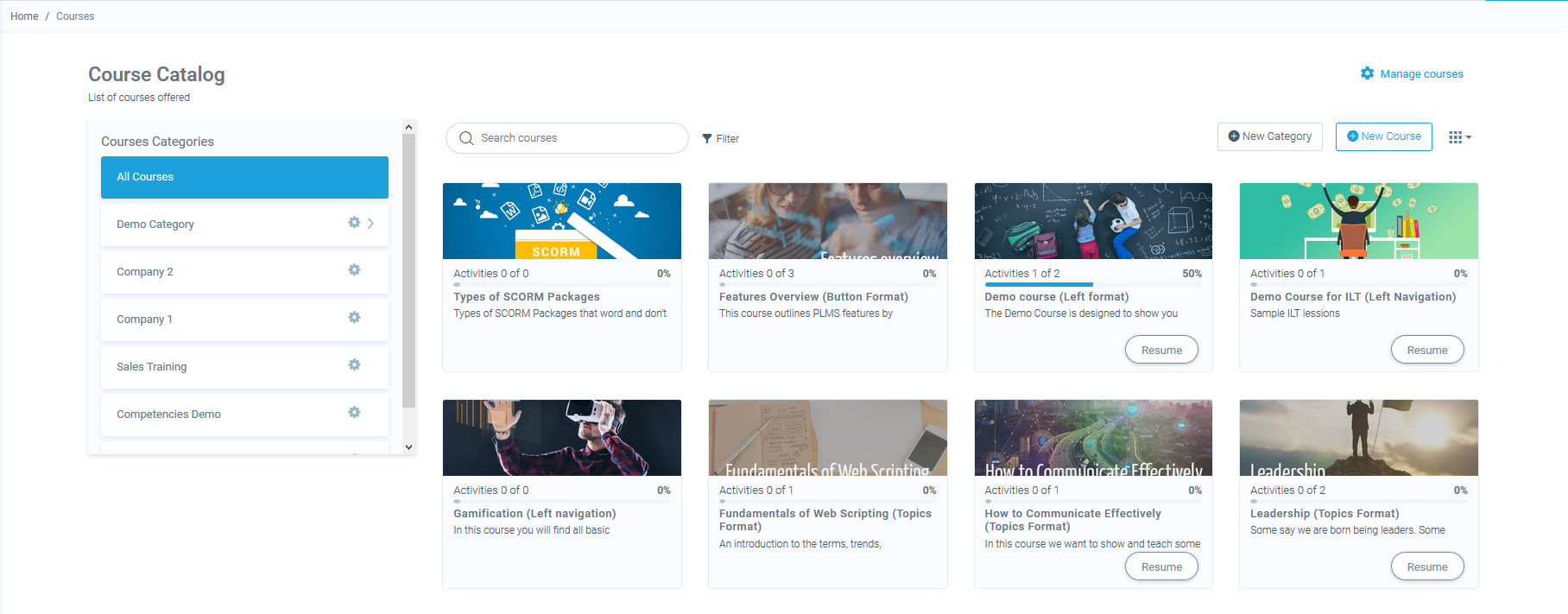Open settings gear for Company 1
The width and height of the screenshot is (1568, 614).
pyautogui.click(x=354, y=318)
